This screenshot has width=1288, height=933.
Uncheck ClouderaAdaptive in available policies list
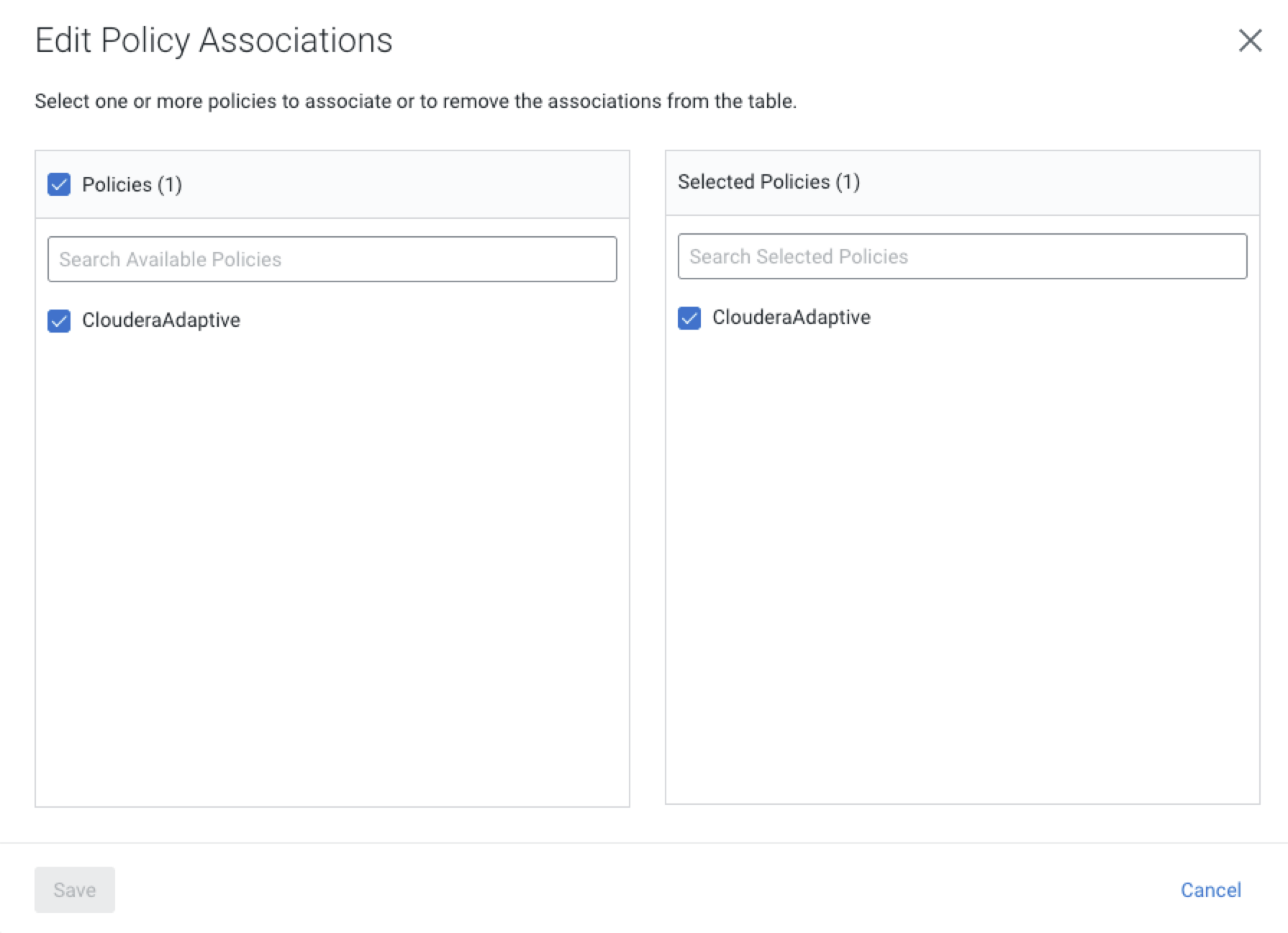(58, 320)
